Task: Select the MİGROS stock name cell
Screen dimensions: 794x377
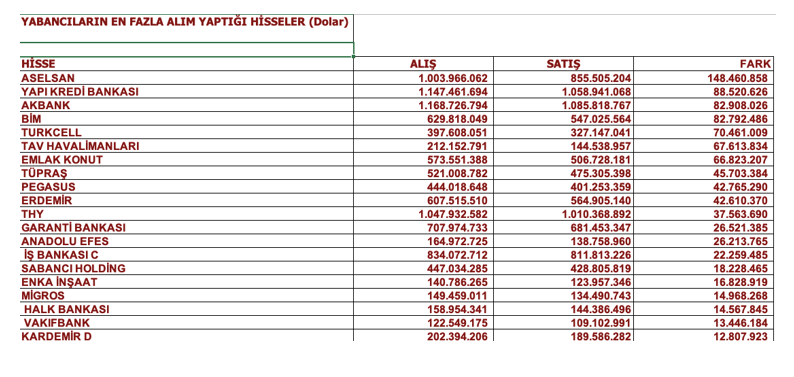Action: [186, 296]
